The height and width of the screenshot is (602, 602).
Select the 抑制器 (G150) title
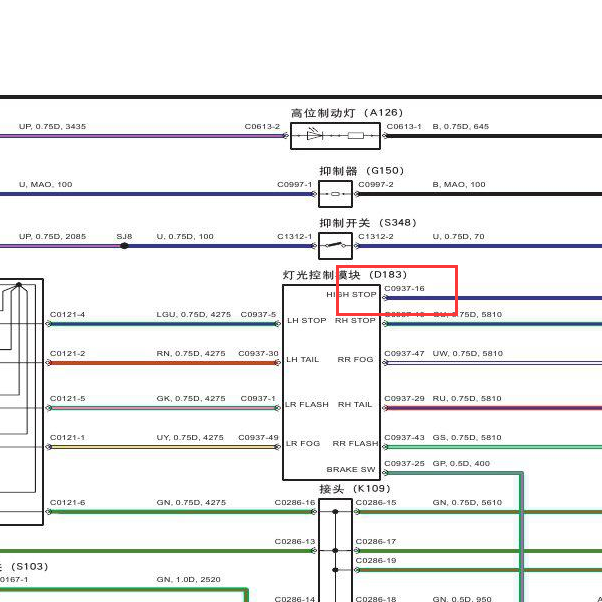click(361, 171)
